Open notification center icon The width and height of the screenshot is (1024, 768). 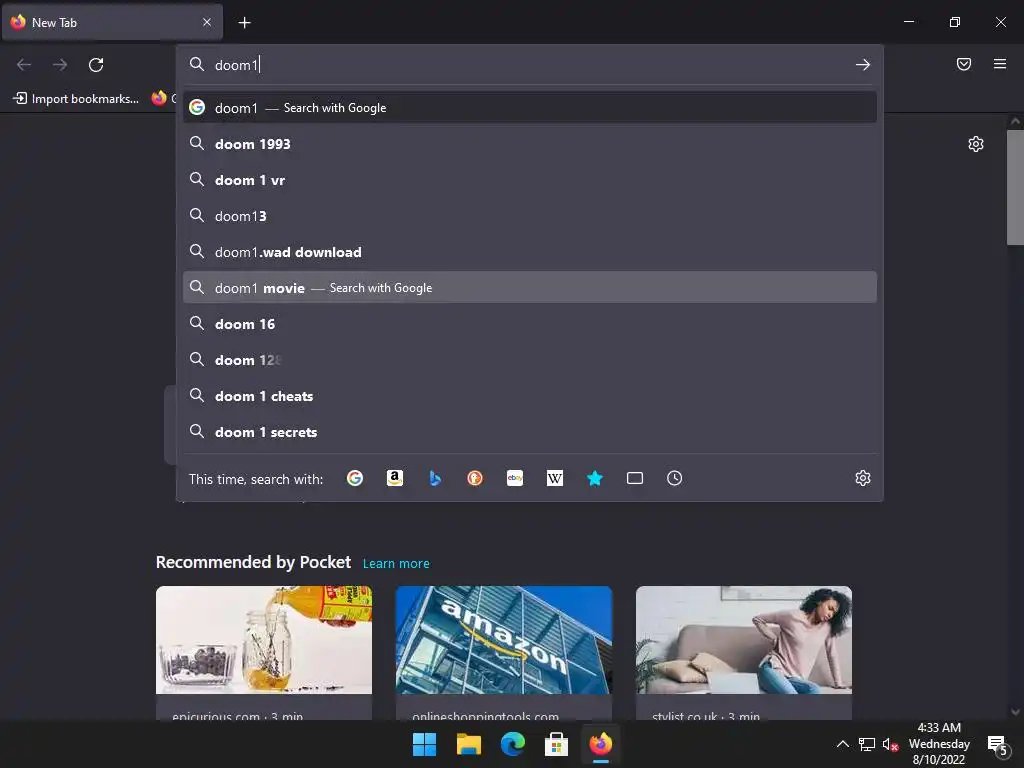point(997,744)
